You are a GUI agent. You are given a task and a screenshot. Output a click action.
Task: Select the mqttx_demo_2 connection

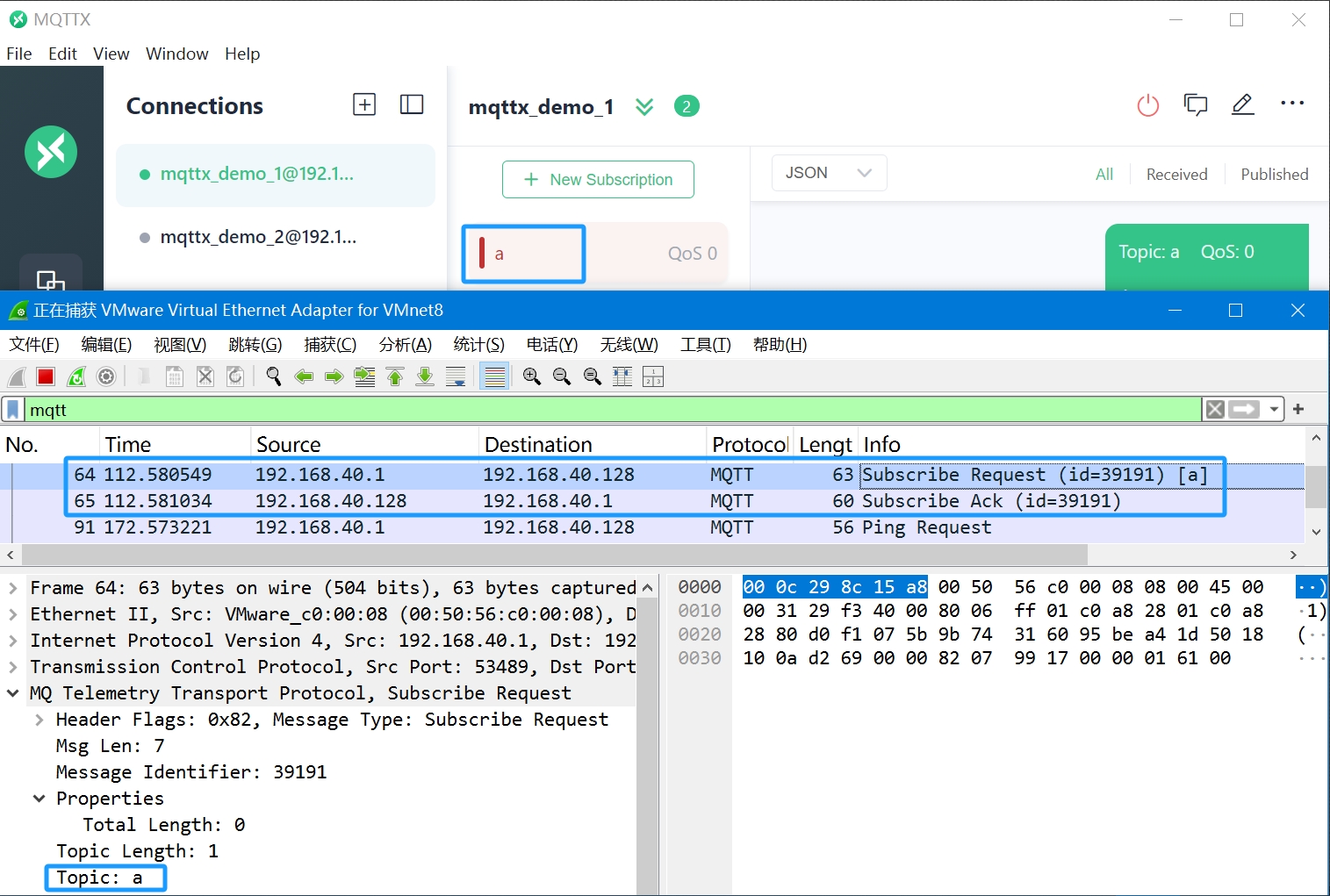(276, 237)
